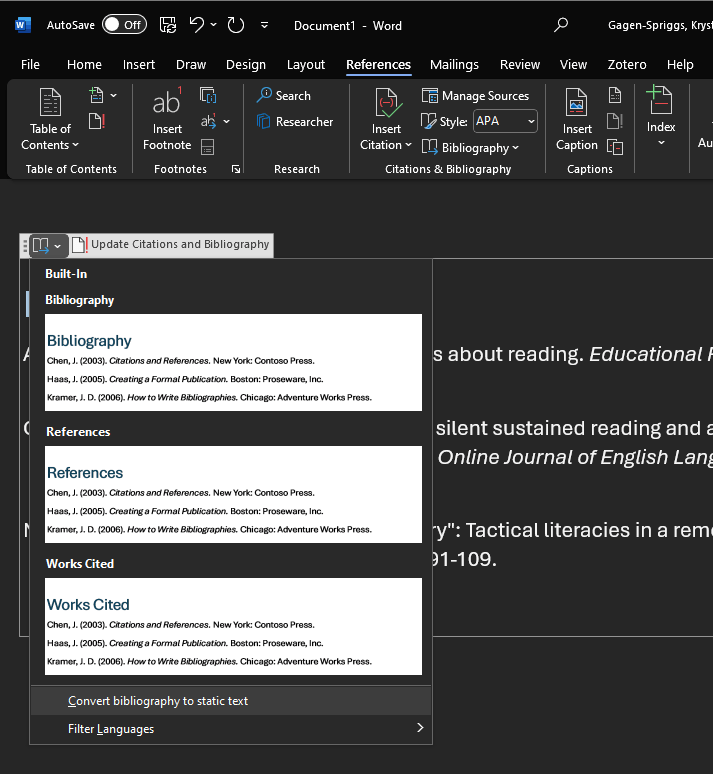This screenshot has height=774, width=713.
Task: Click Insert Caption icon
Action: pyautogui.click(x=577, y=120)
